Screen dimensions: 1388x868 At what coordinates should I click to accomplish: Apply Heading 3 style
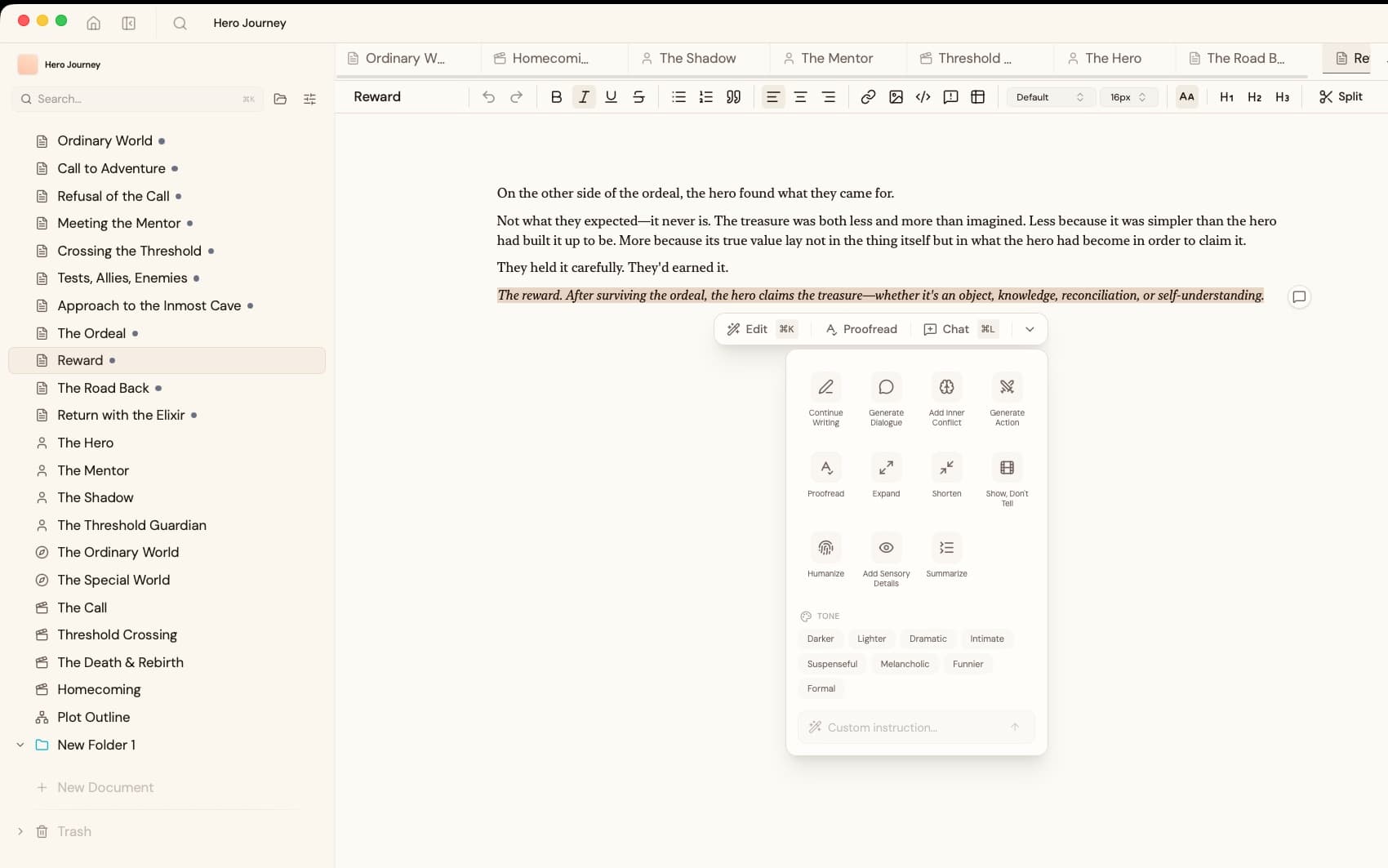[x=1283, y=96]
